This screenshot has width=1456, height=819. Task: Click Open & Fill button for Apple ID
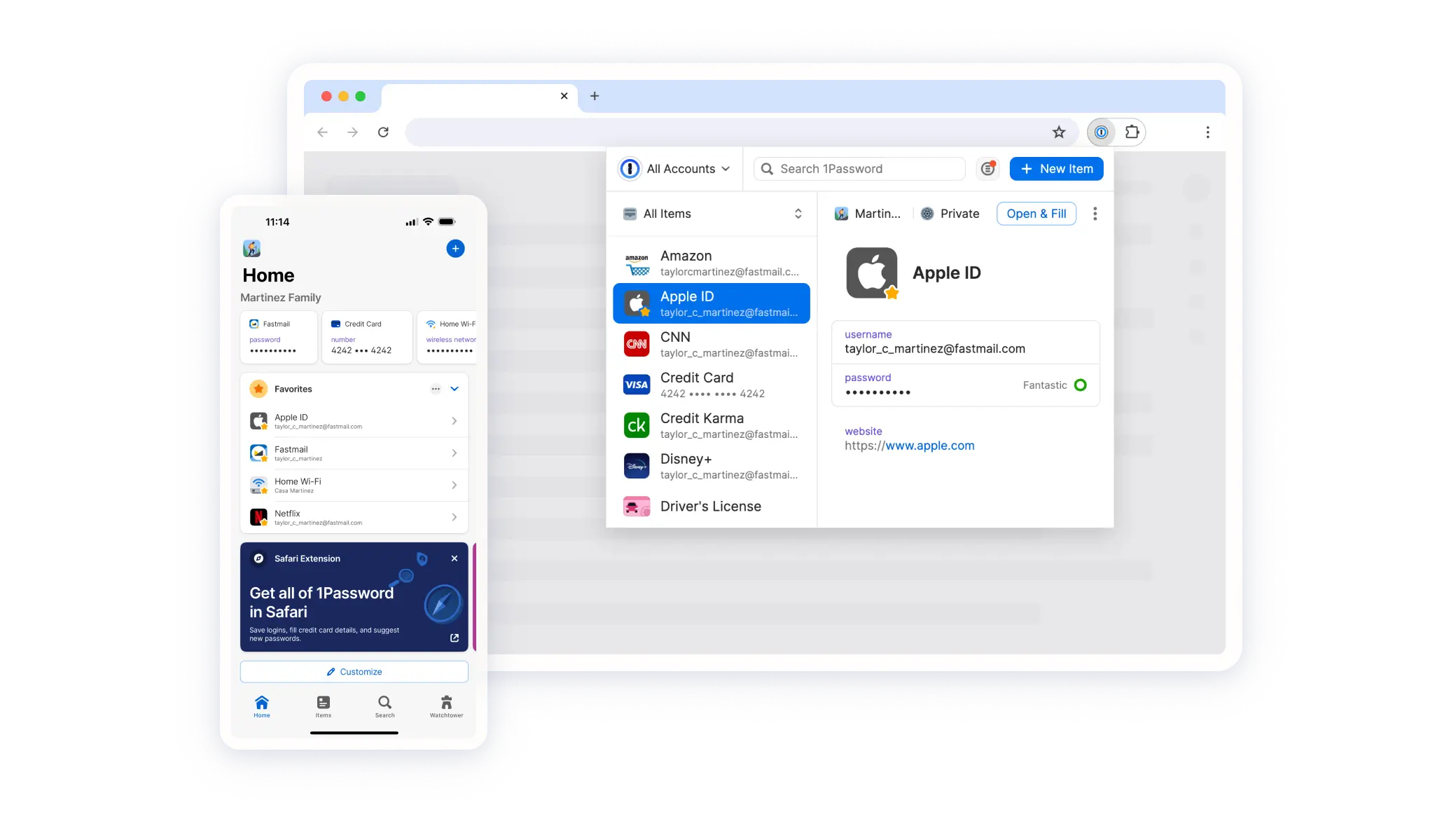[x=1037, y=213]
